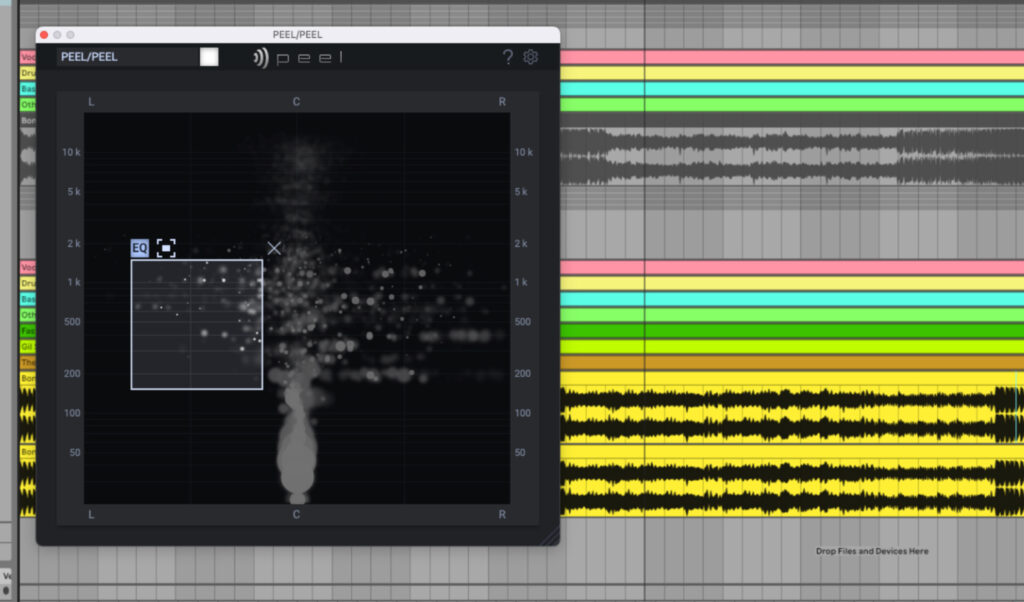Select the EQ badge on the selection box

(138, 247)
